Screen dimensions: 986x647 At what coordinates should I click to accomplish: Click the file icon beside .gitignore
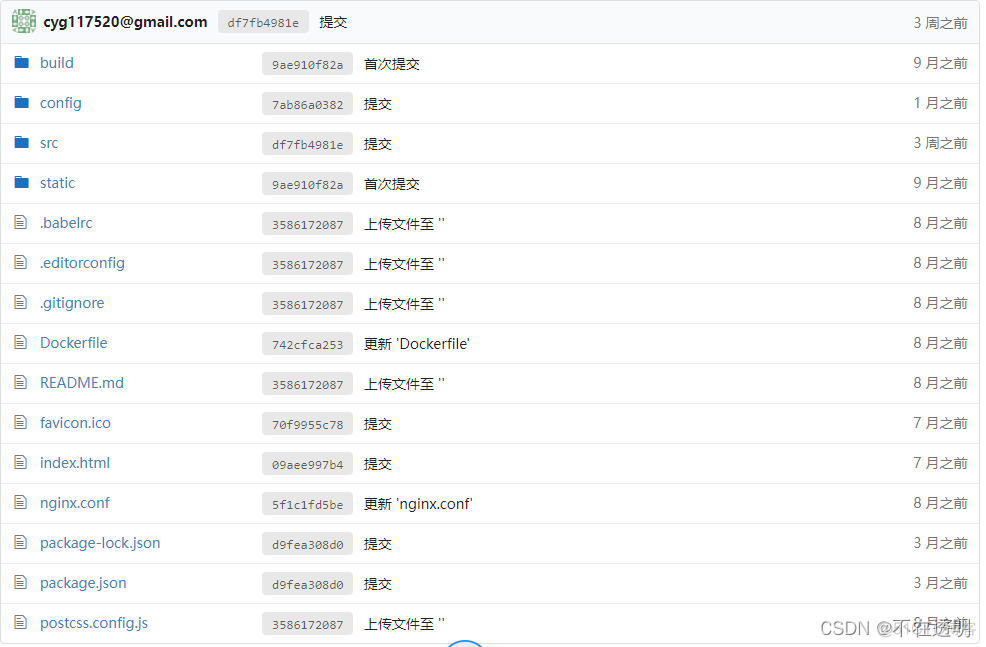click(x=21, y=302)
